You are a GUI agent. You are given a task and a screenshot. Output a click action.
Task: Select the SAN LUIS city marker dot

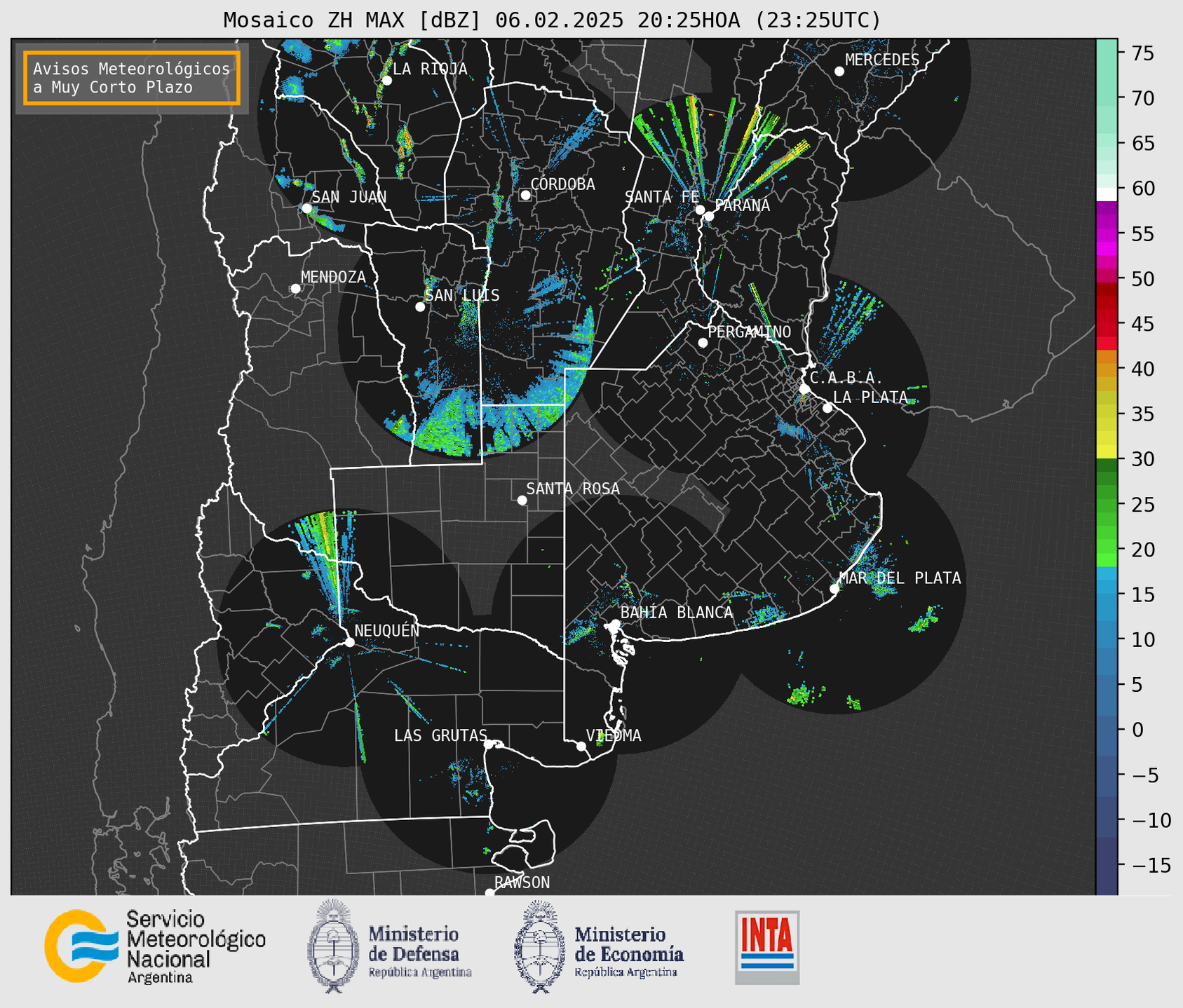[420, 307]
